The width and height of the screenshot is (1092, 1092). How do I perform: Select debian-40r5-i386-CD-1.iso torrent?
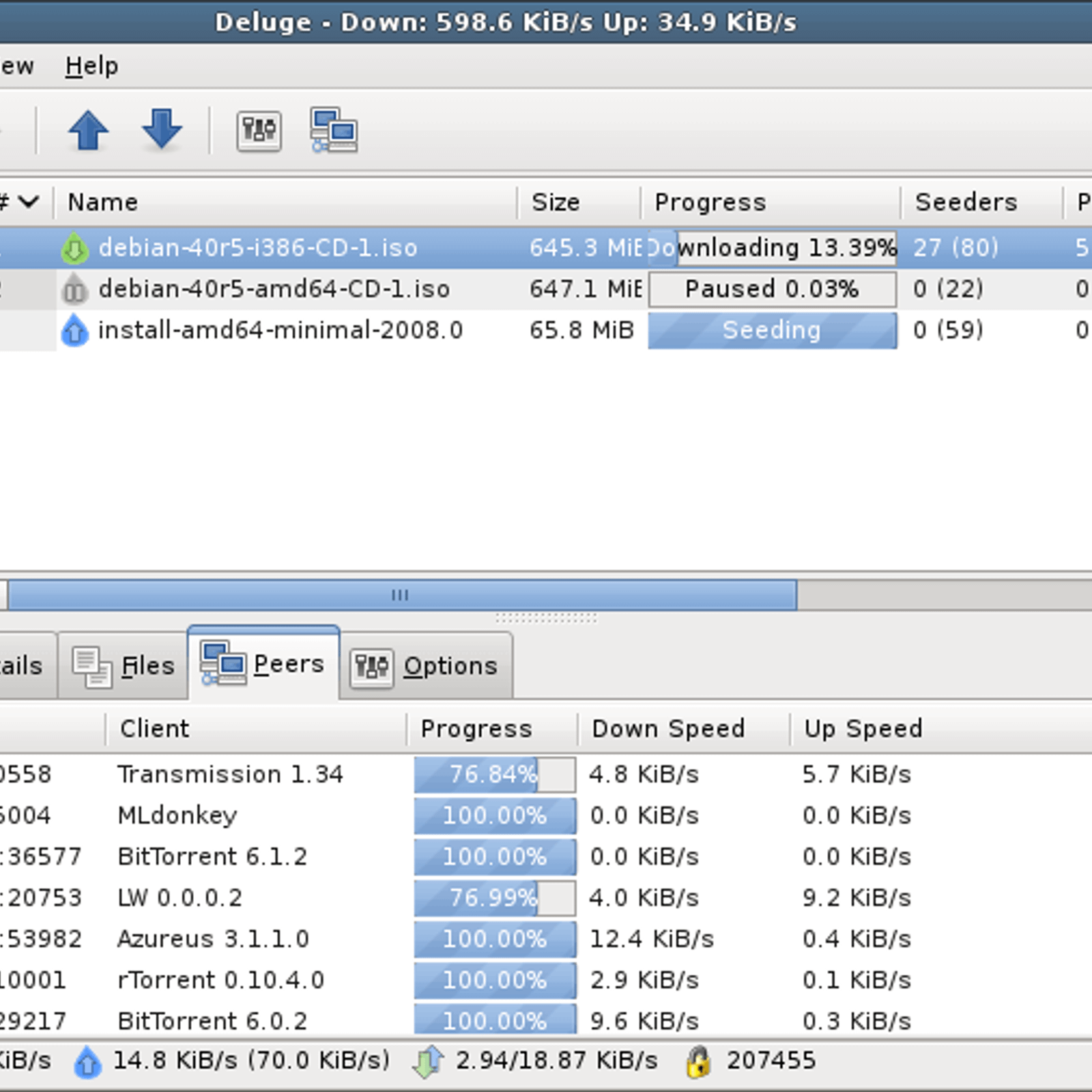257,248
